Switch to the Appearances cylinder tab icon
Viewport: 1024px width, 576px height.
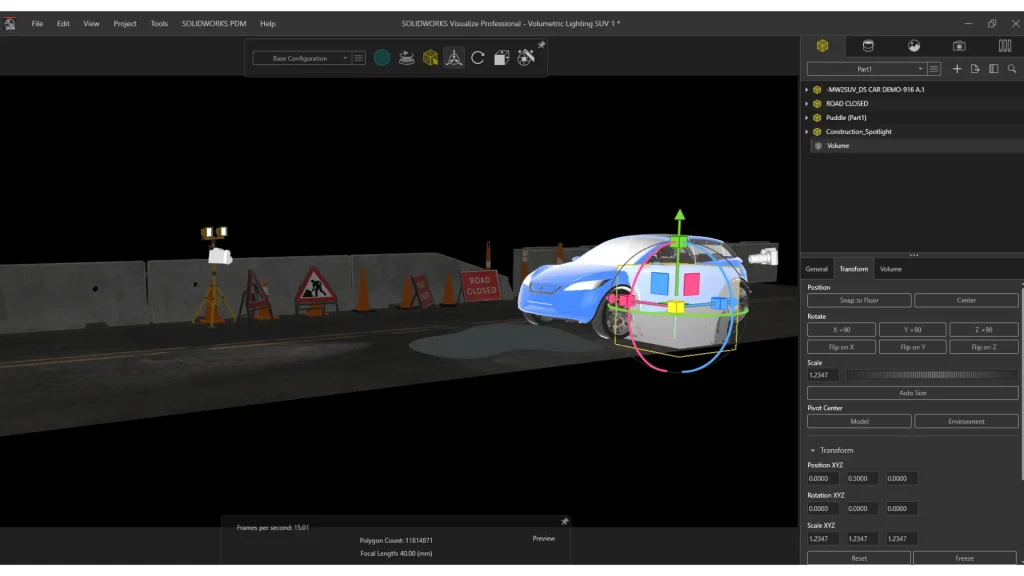pos(868,46)
